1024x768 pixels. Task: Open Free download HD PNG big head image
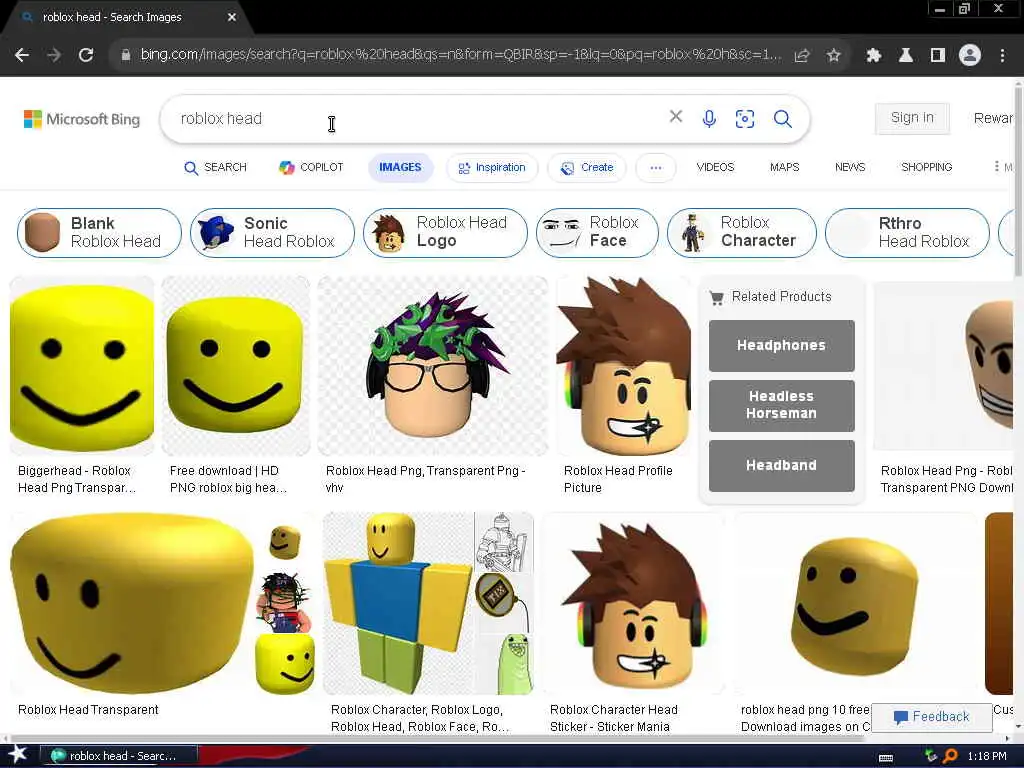236,366
